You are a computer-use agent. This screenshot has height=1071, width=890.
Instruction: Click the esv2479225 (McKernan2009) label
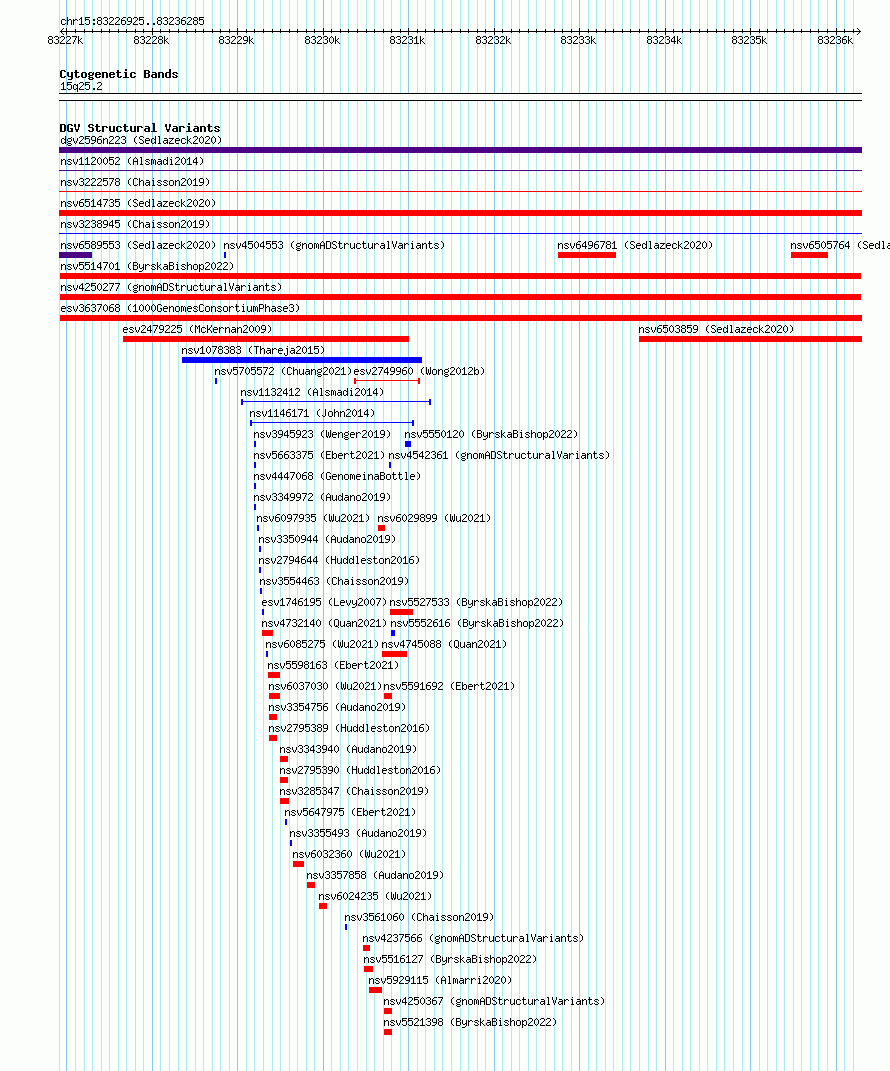197,329
